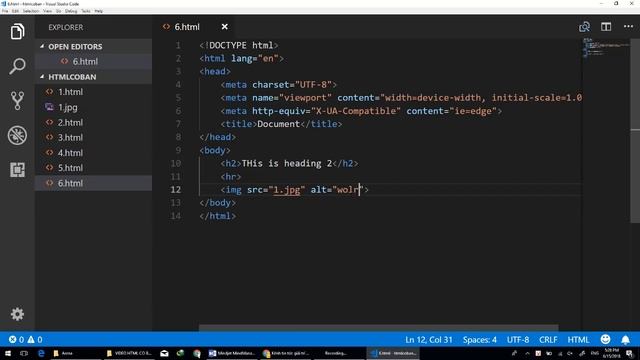
Task: Click line number 12 in the gutter
Action: click(176, 190)
